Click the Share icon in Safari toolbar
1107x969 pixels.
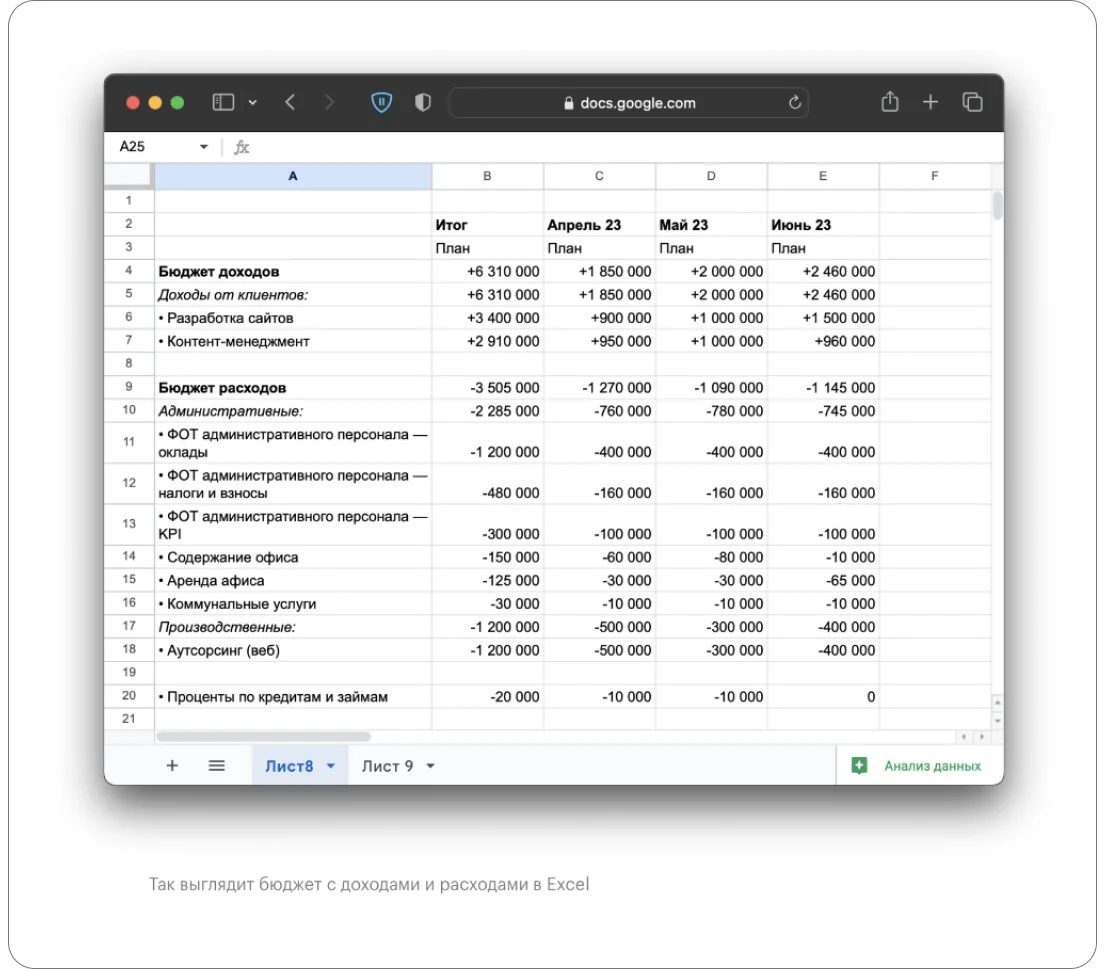coord(888,102)
